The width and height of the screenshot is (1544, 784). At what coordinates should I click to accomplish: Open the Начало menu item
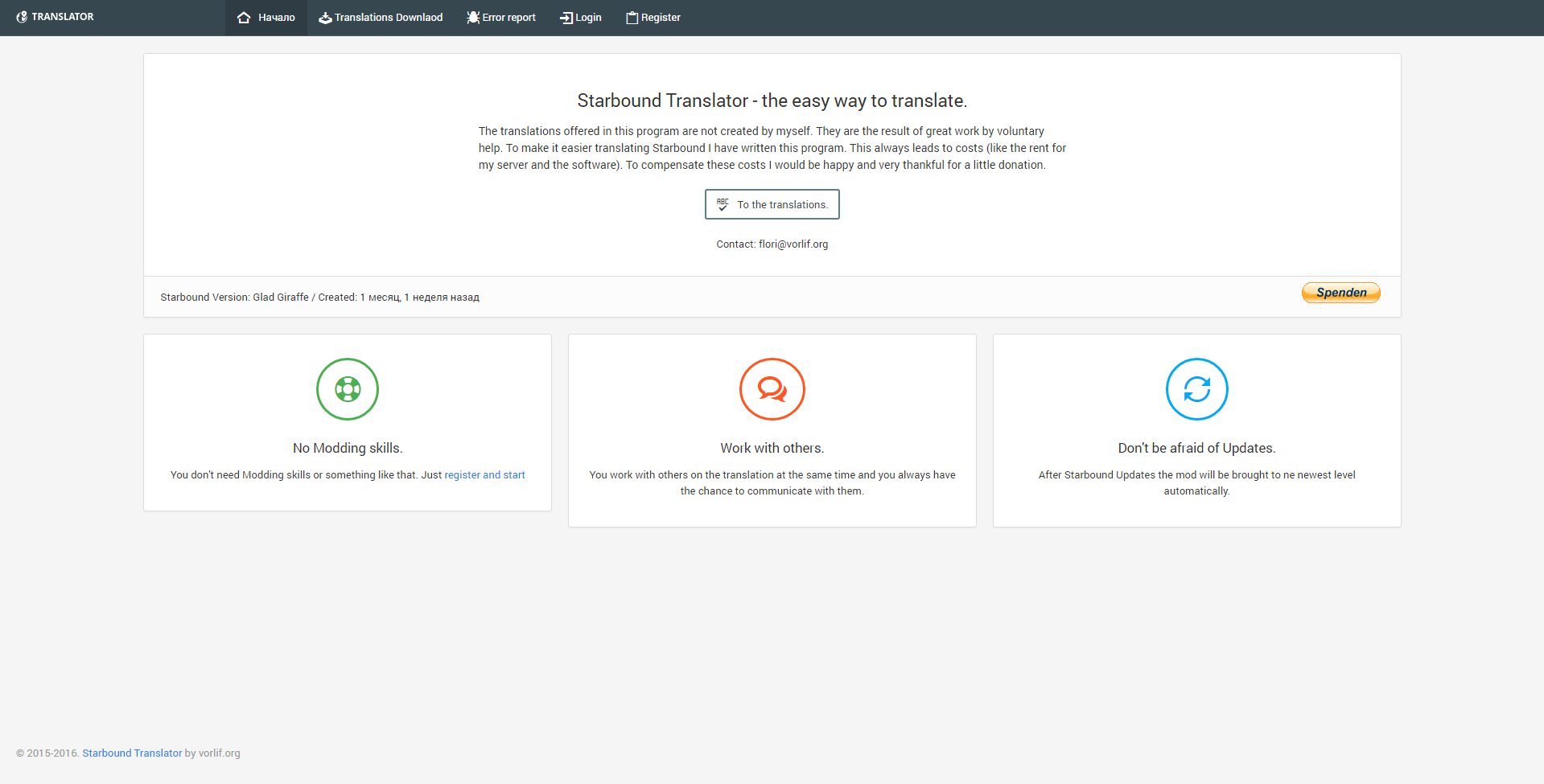click(x=266, y=18)
